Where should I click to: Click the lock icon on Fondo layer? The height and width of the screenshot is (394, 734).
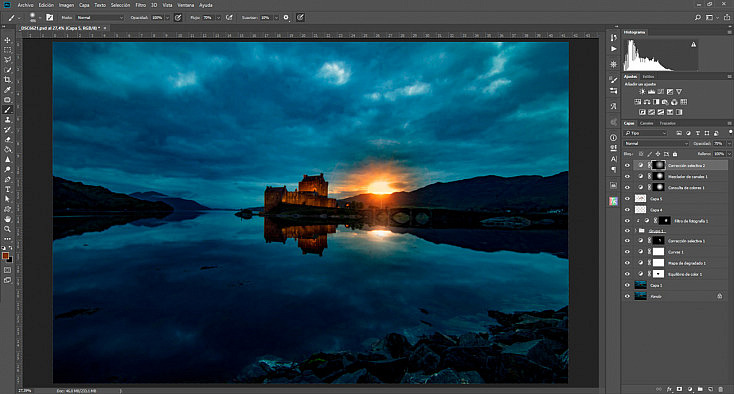[719, 296]
